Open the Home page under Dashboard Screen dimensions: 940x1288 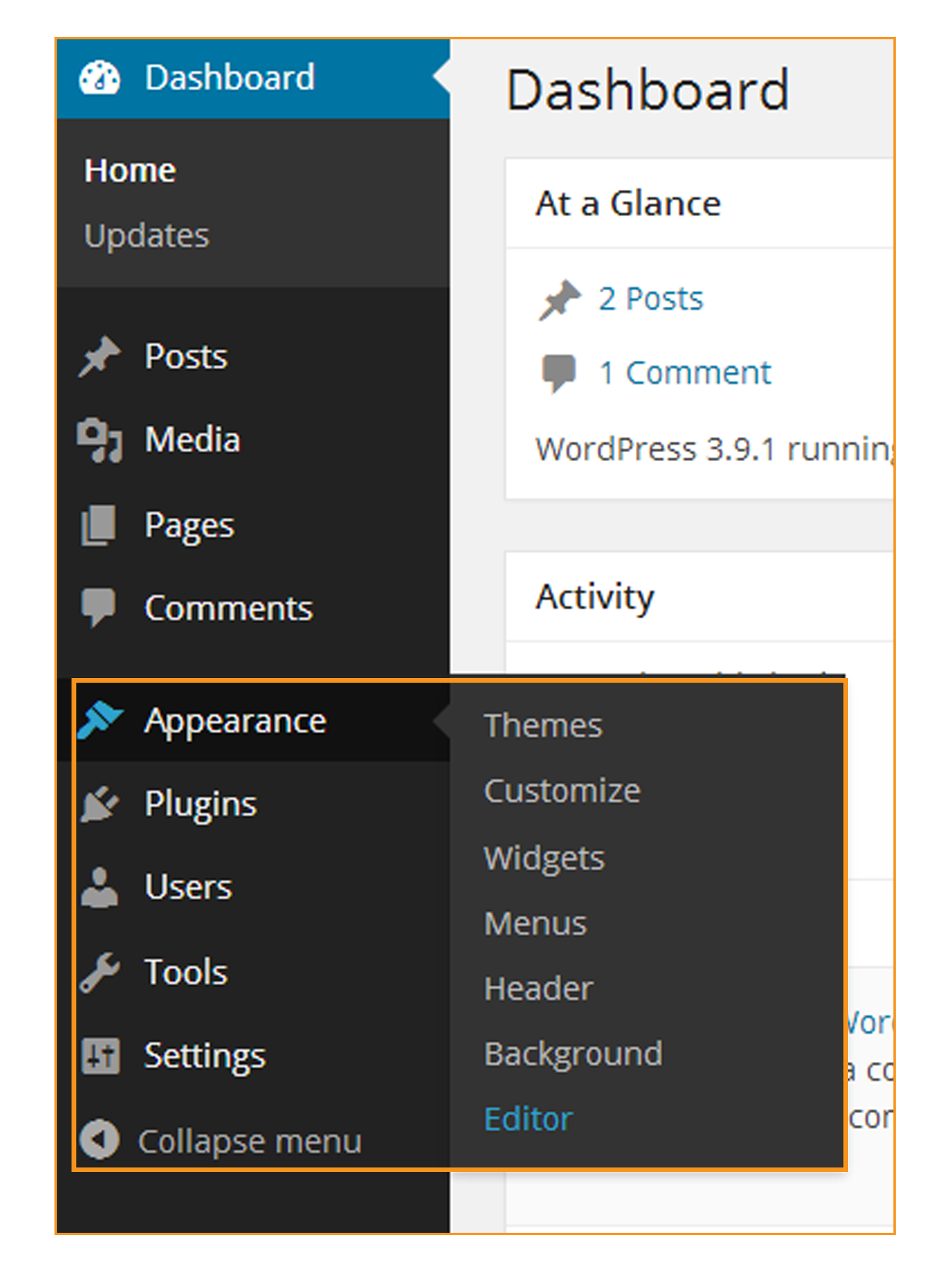tap(131, 169)
